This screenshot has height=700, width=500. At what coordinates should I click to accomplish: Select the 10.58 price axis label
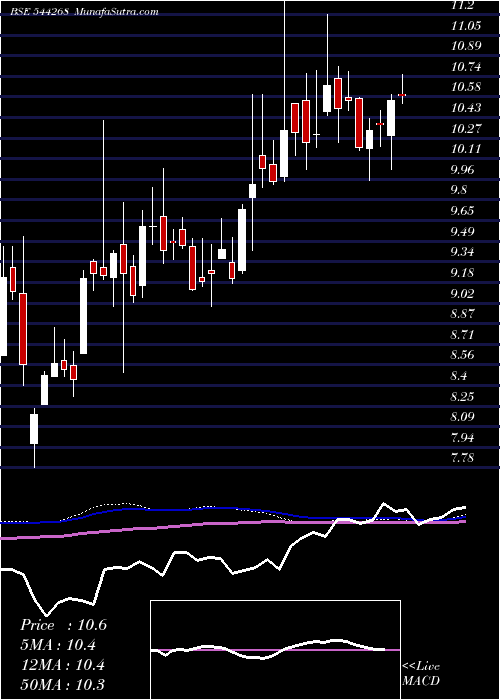click(x=466, y=87)
